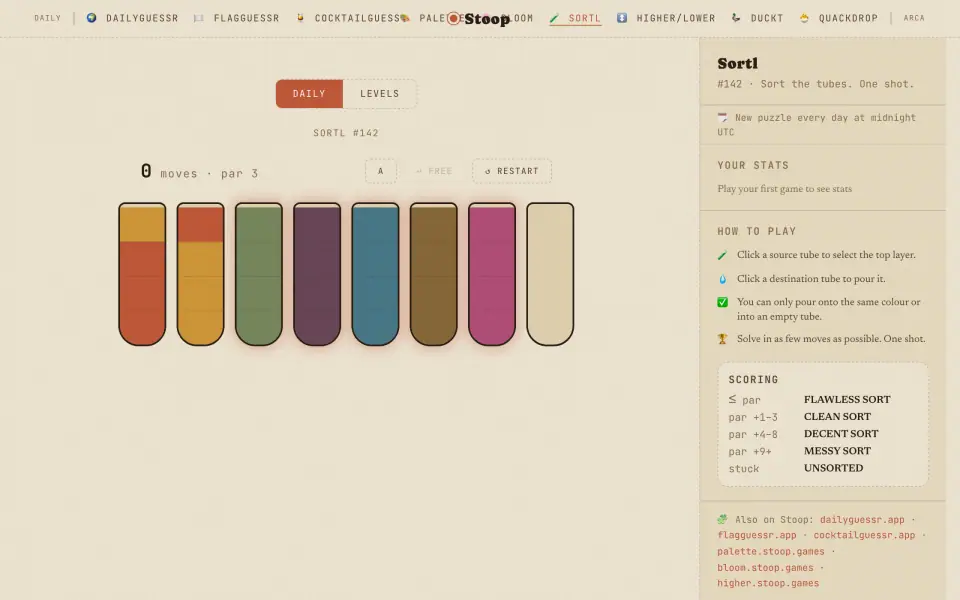
Task: Click the water drop icon in How to Play
Action: (x=722, y=279)
